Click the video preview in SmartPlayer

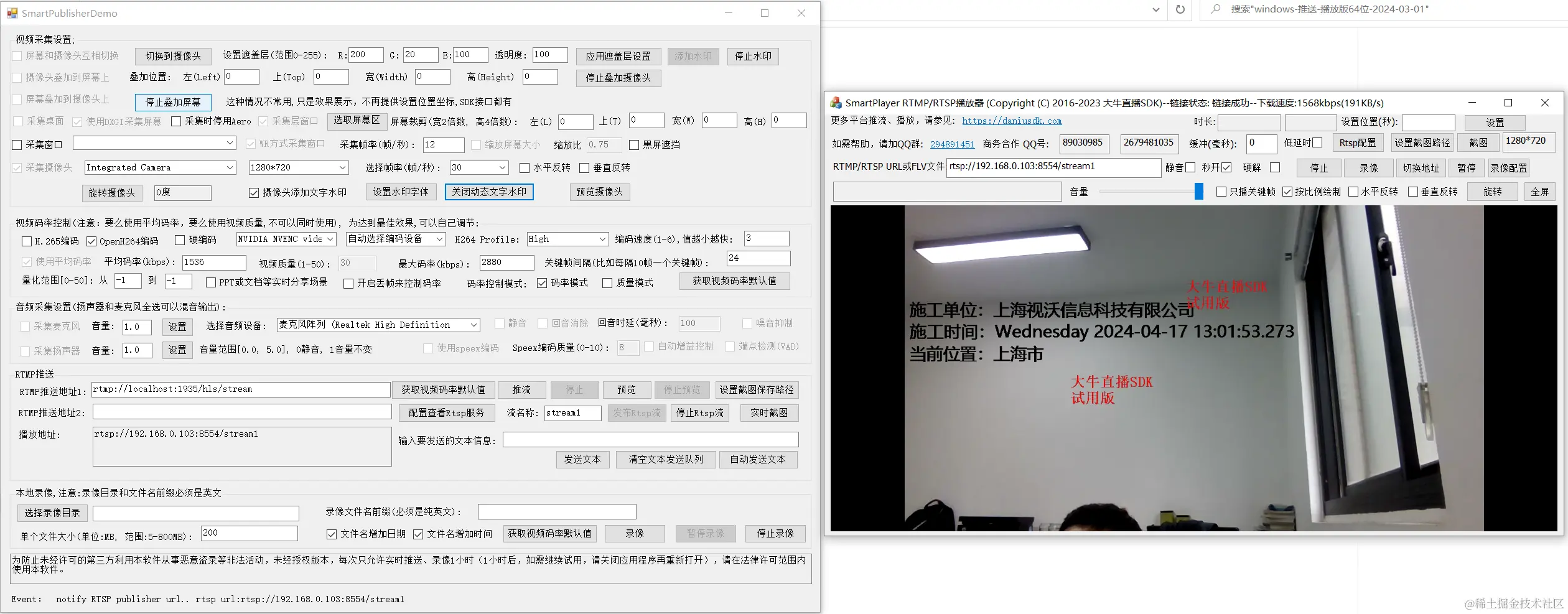click(x=1193, y=368)
